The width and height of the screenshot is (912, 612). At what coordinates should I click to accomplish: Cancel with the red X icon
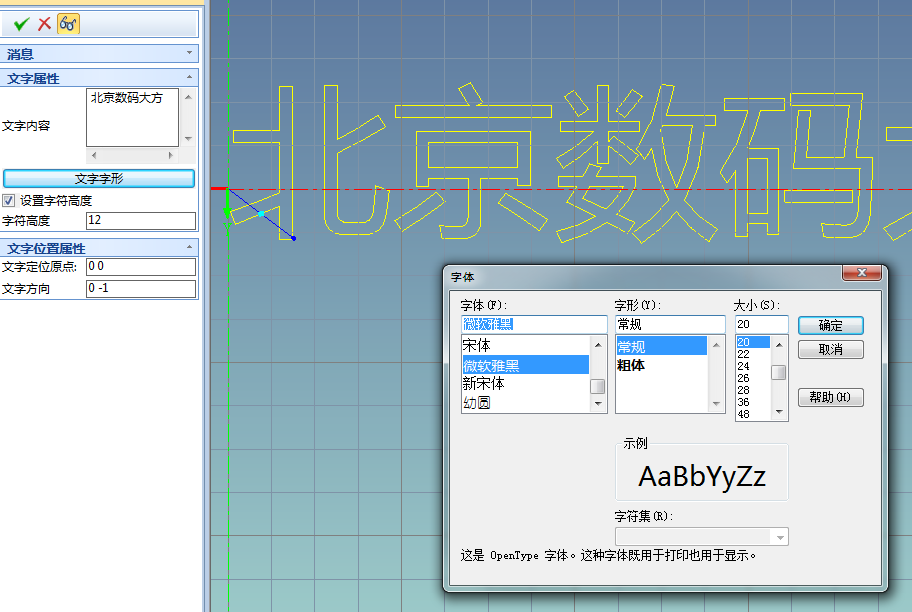tap(44, 24)
